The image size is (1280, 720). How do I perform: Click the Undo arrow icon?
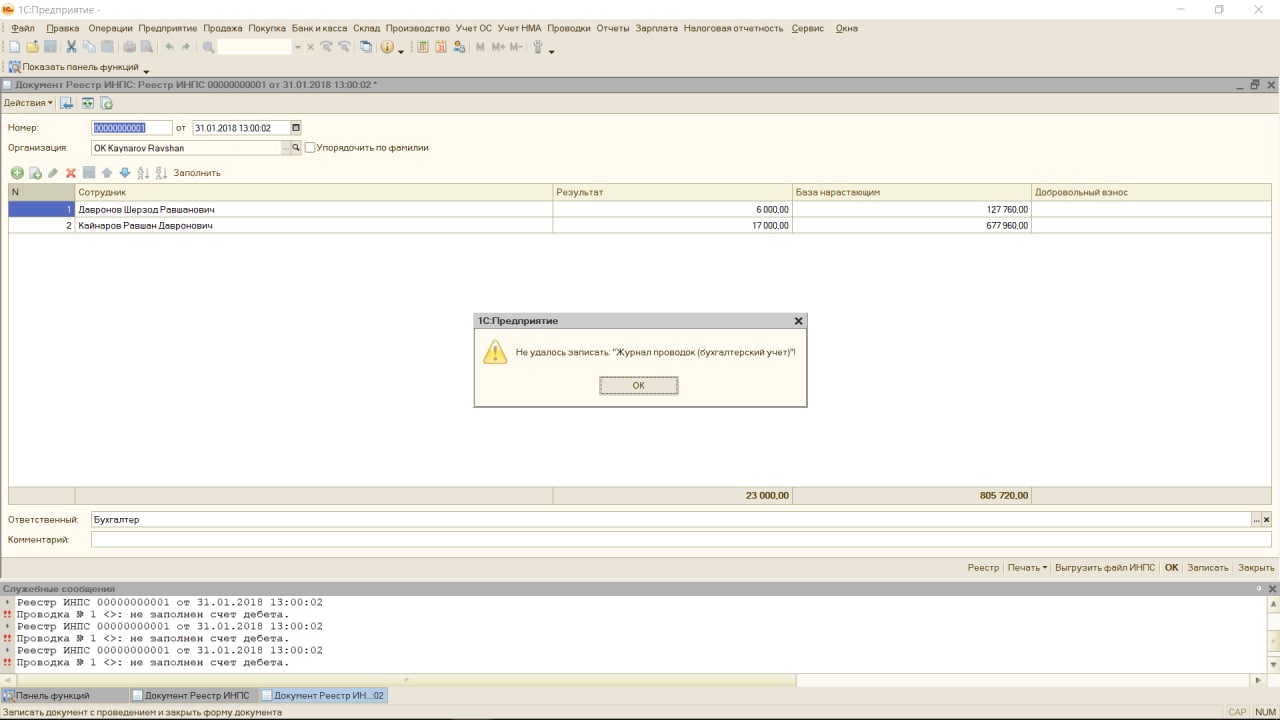pos(169,47)
